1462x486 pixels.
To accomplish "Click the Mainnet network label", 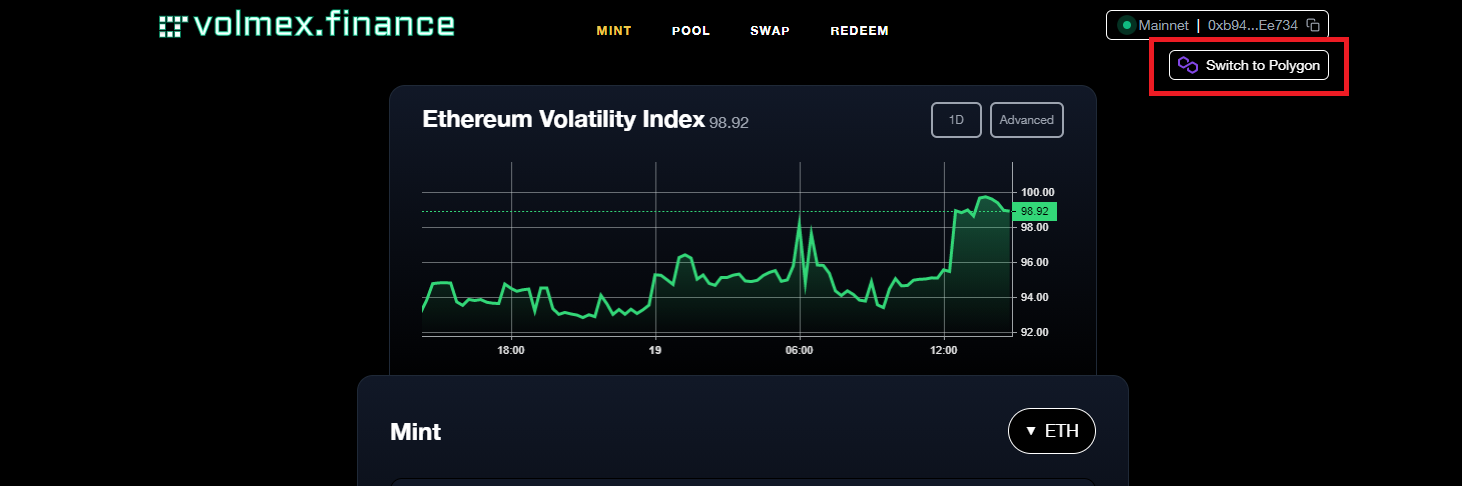I will click(1164, 25).
